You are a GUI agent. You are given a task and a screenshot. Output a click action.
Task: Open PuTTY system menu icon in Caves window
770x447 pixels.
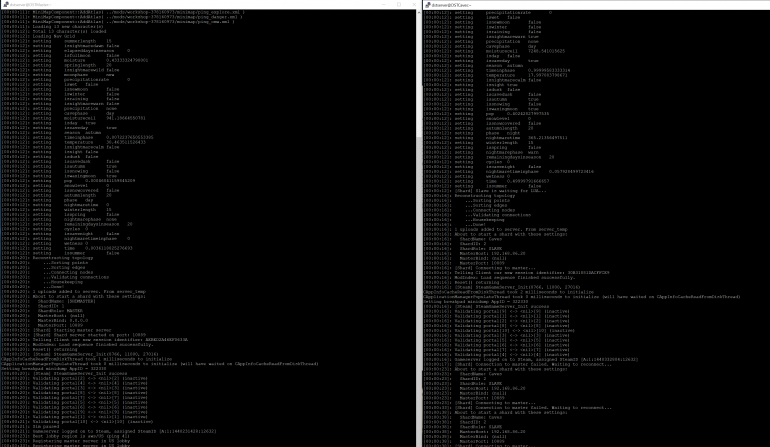click(x=428, y=4)
